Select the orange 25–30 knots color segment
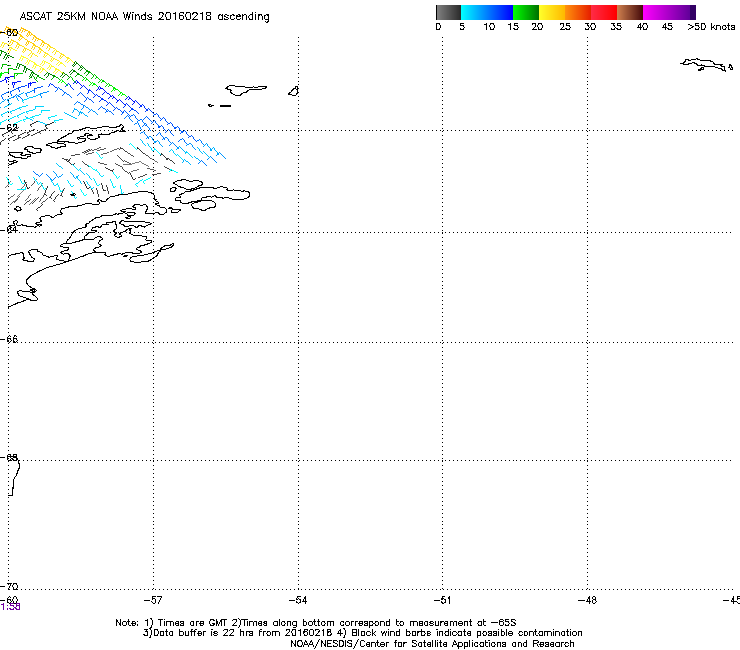The height and width of the screenshot is (650, 740). pyautogui.click(x=578, y=12)
